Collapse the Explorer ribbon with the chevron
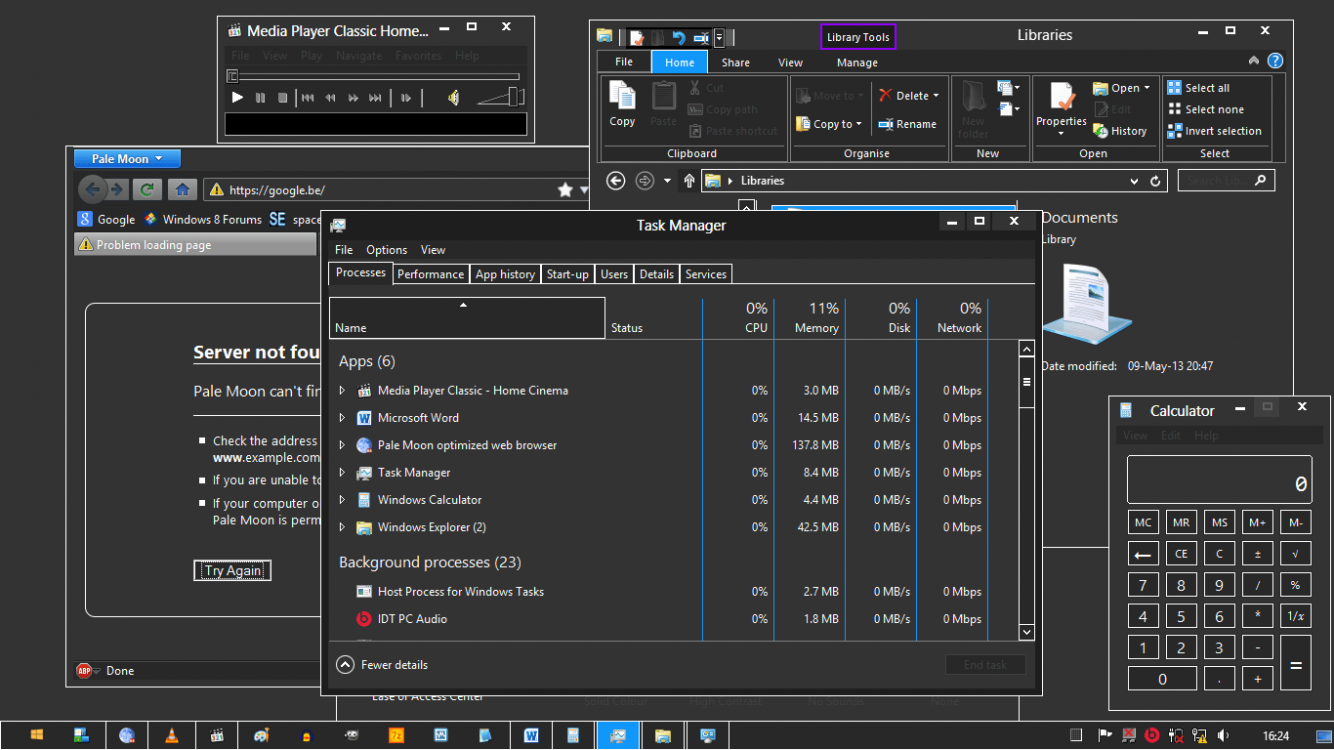The image size is (1334, 750). pyautogui.click(x=1254, y=61)
